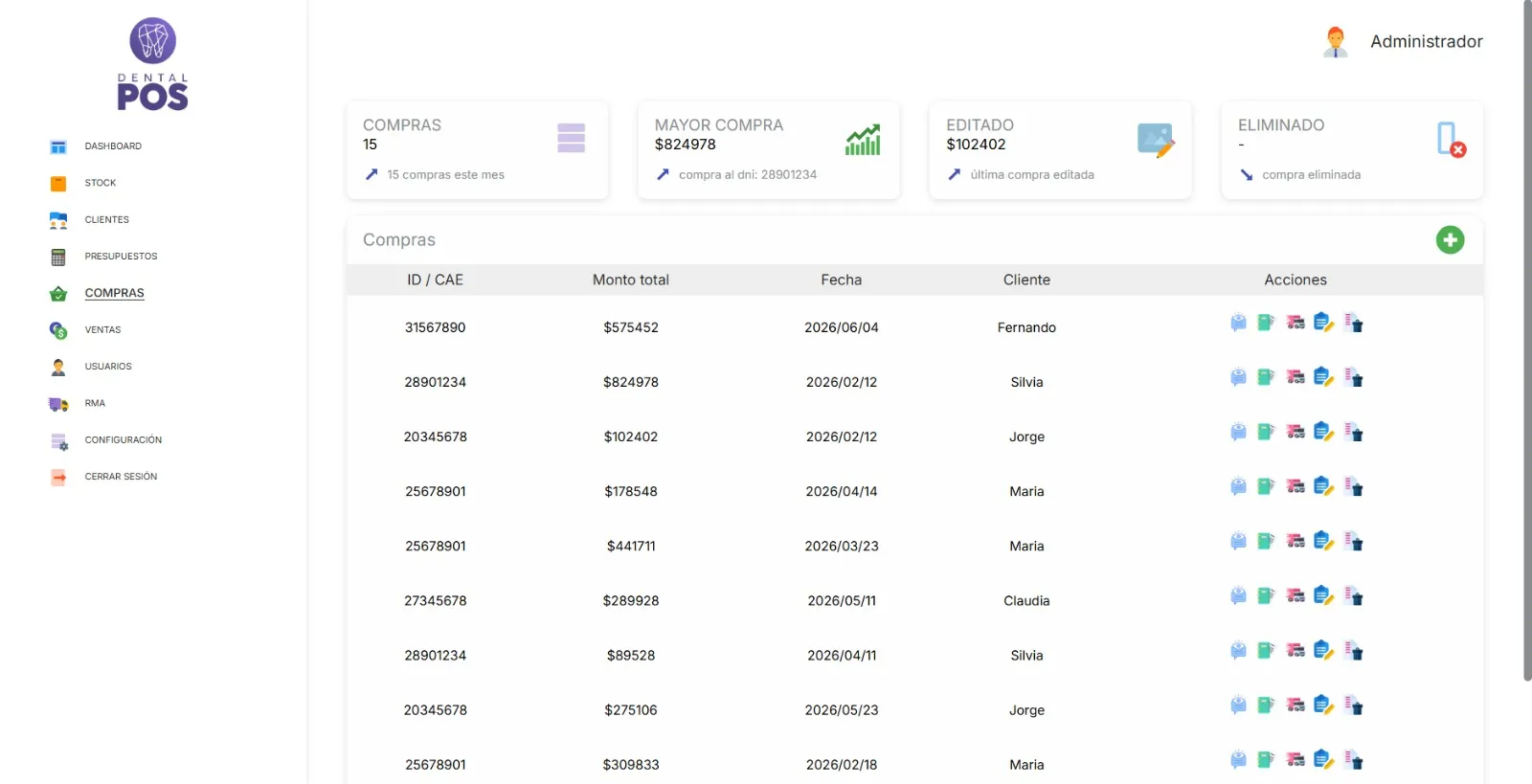This screenshot has height=784, width=1532.
Task: Delete the $441711 purchase
Action: 1353,541
